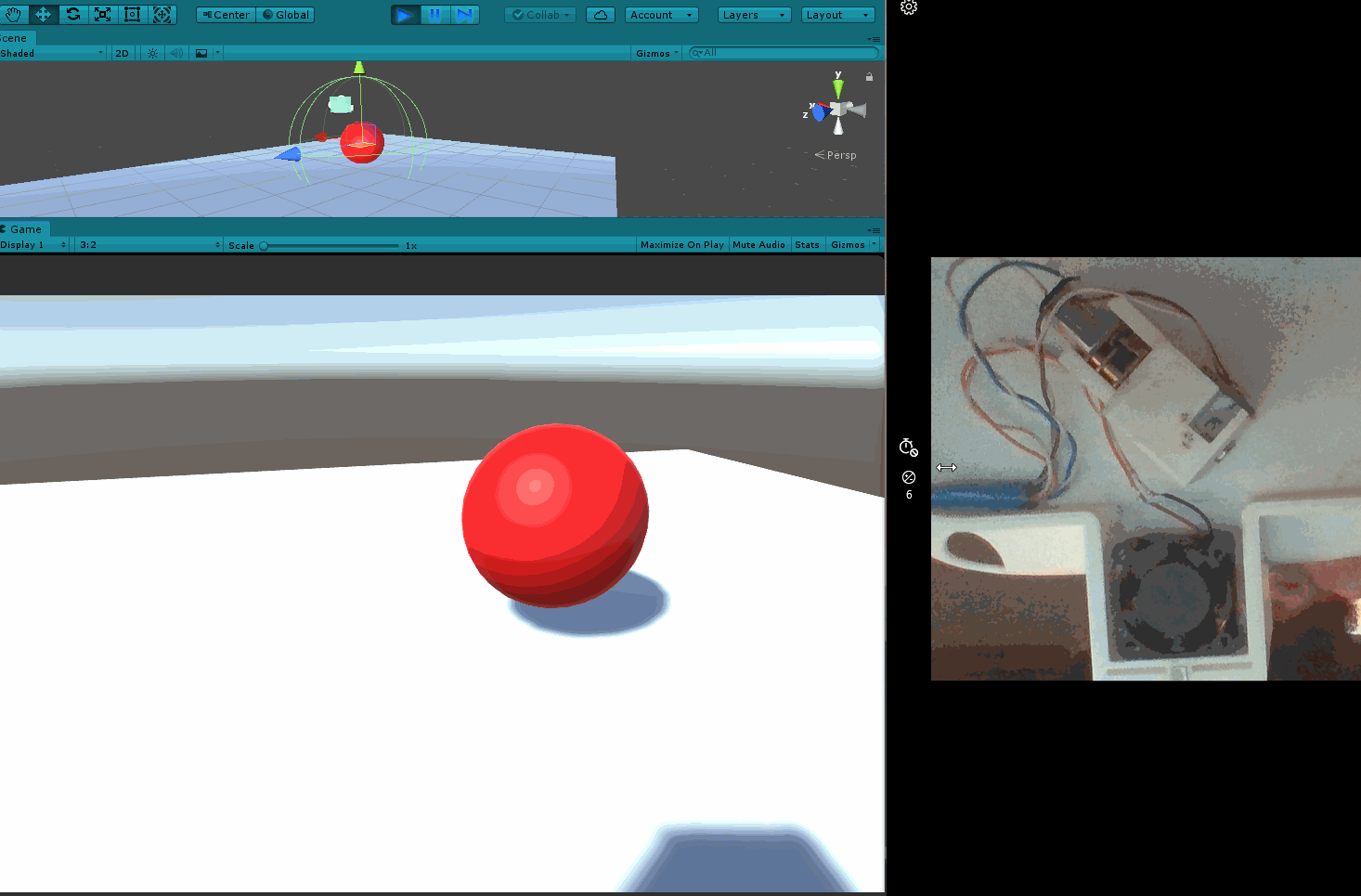Select the Rotate tool
This screenshot has height=896, width=1361.
click(72, 14)
